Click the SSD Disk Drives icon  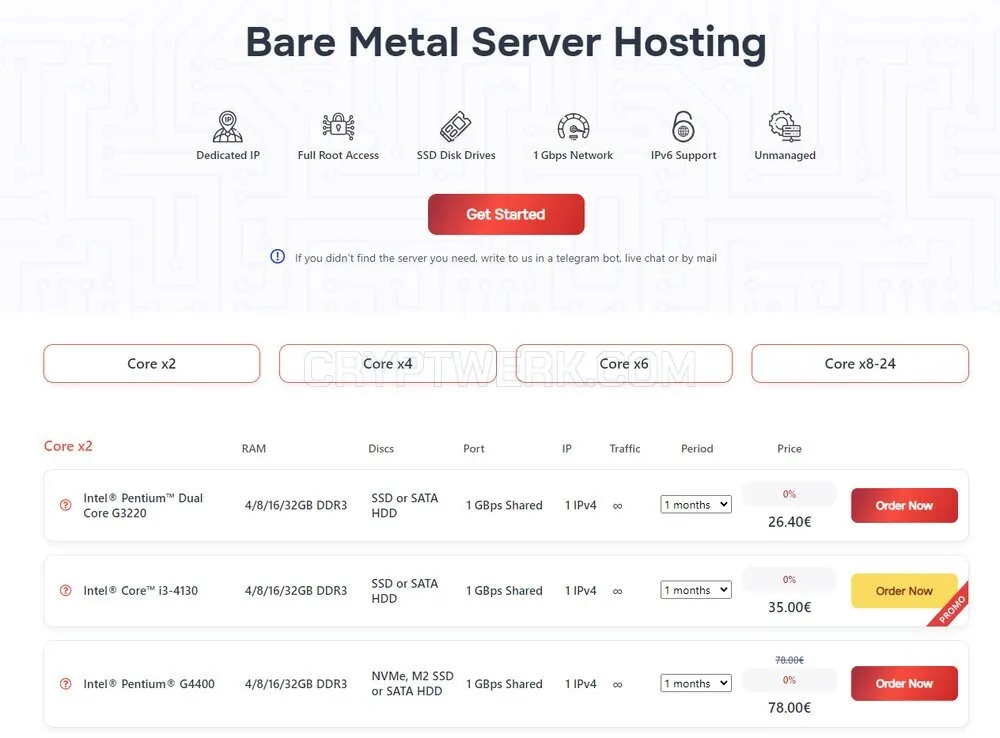click(x=455, y=126)
